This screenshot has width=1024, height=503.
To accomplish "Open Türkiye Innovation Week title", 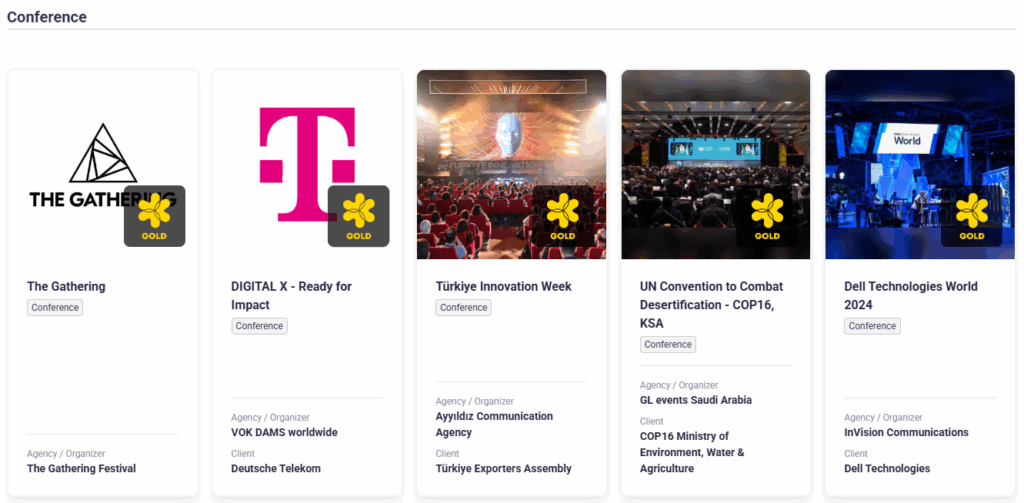I will click(504, 286).
